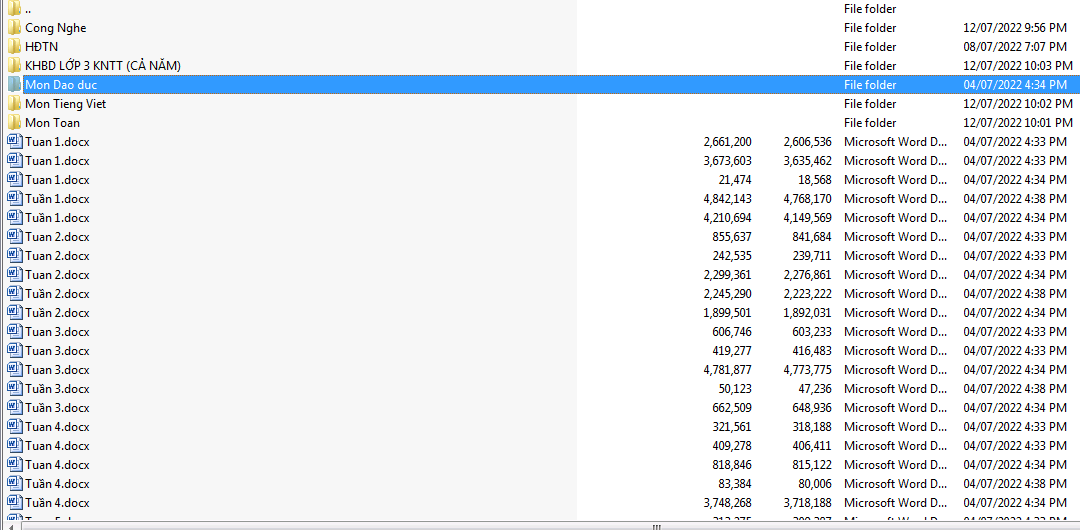
Task: Select the Mon Toan folder name
Action: [52, 123]
